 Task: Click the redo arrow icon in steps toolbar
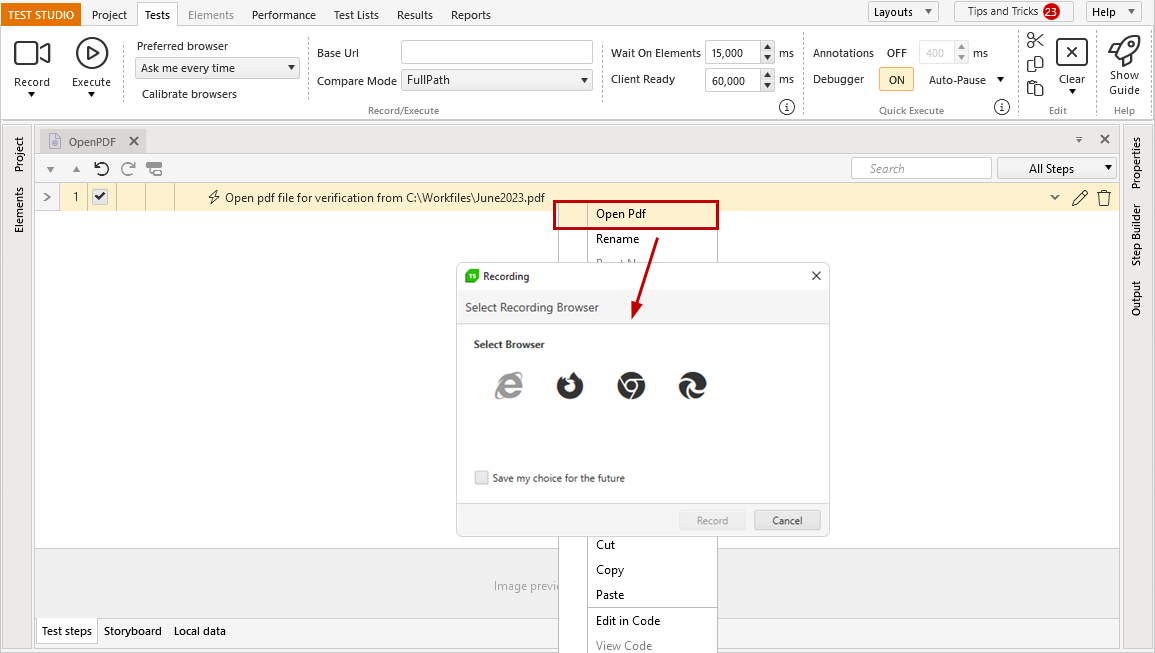tap(128, 169)
